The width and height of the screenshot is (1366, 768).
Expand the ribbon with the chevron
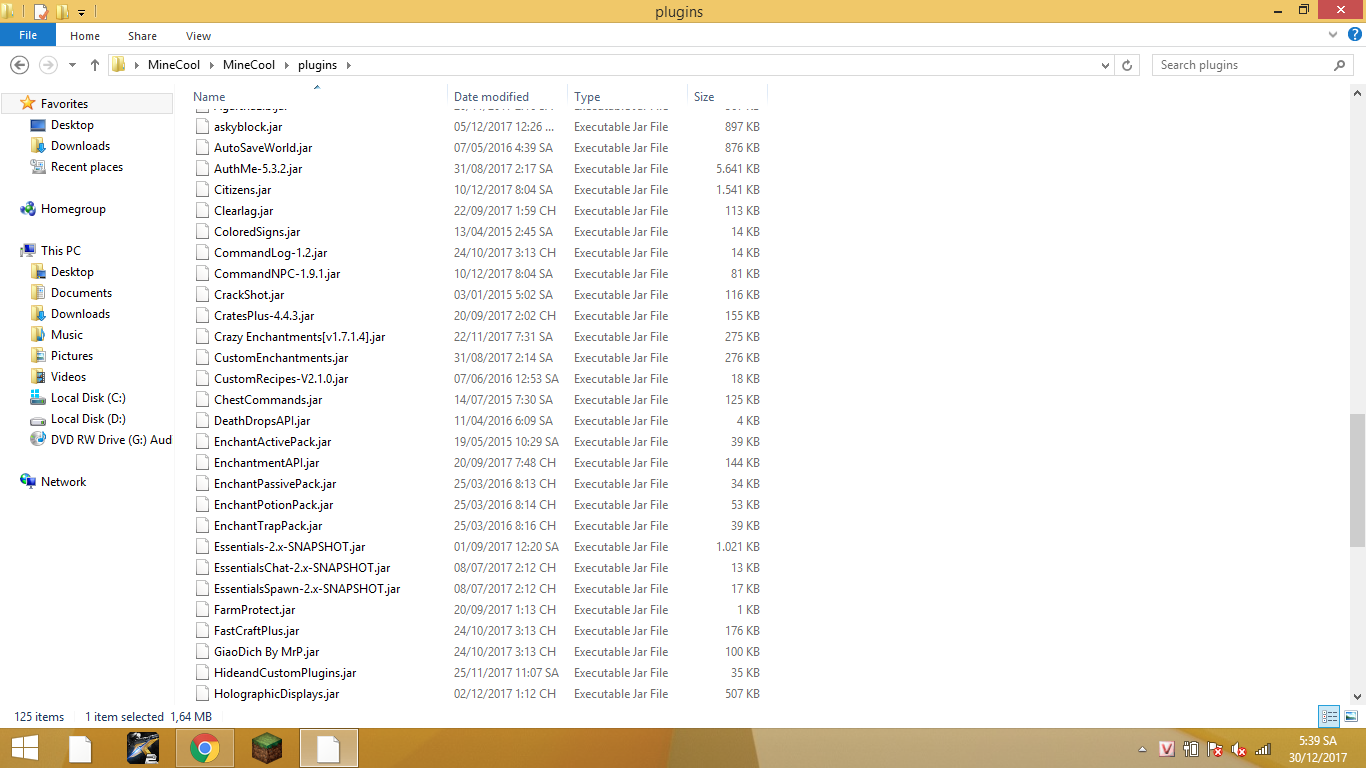click(1332, 35)
